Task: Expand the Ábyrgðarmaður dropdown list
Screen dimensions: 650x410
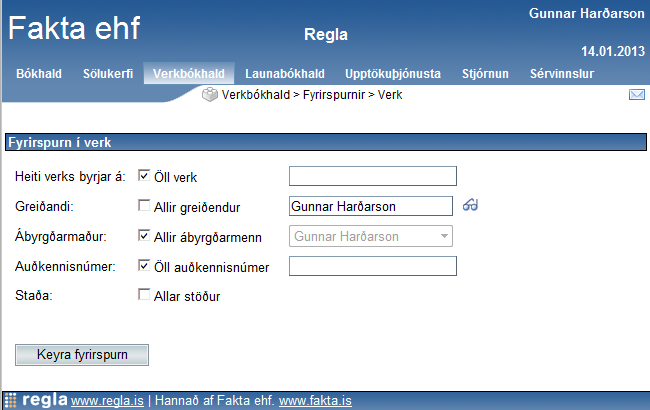Action: click(443, 237)
